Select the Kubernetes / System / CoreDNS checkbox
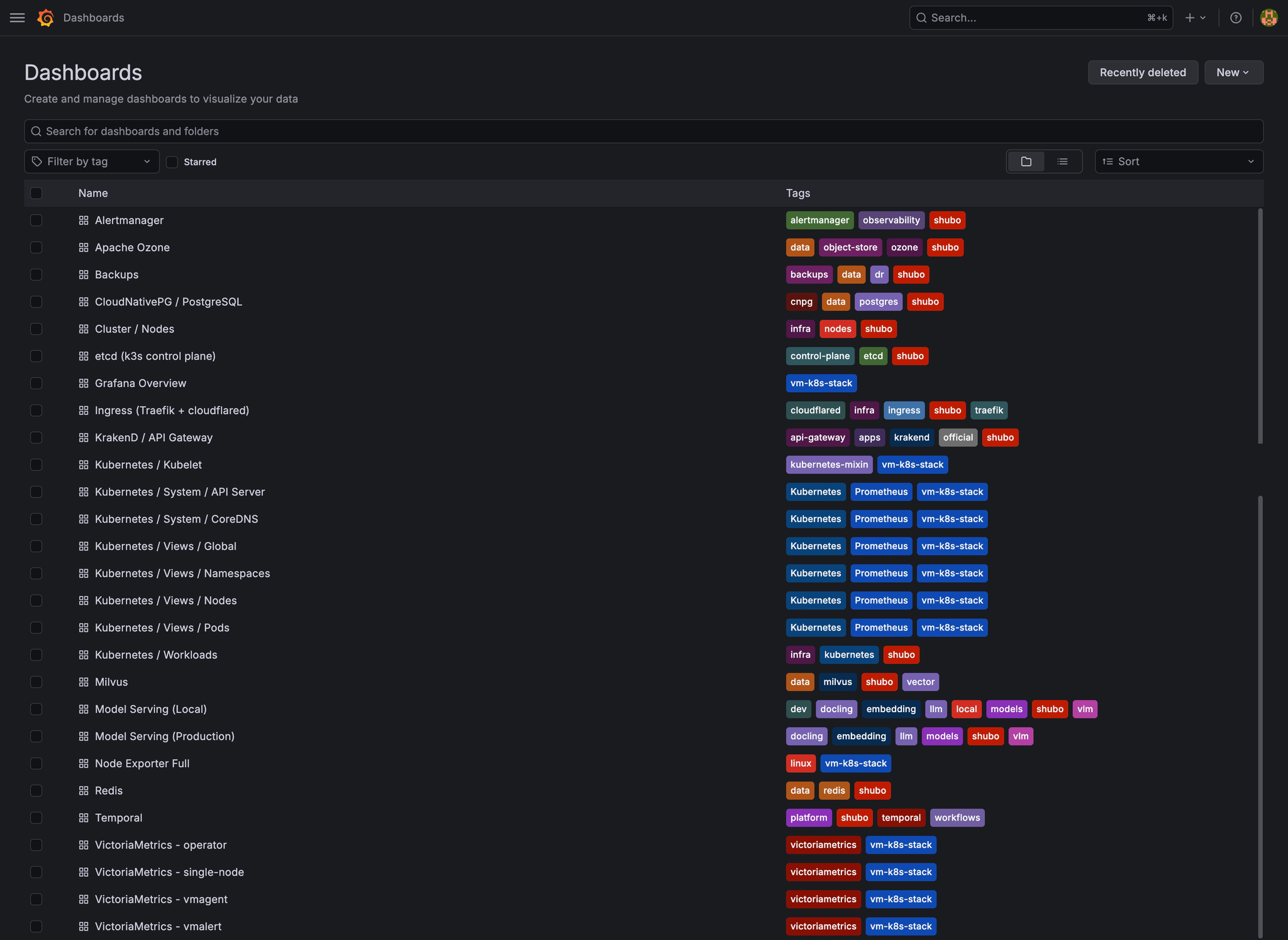 coord(36,519)
